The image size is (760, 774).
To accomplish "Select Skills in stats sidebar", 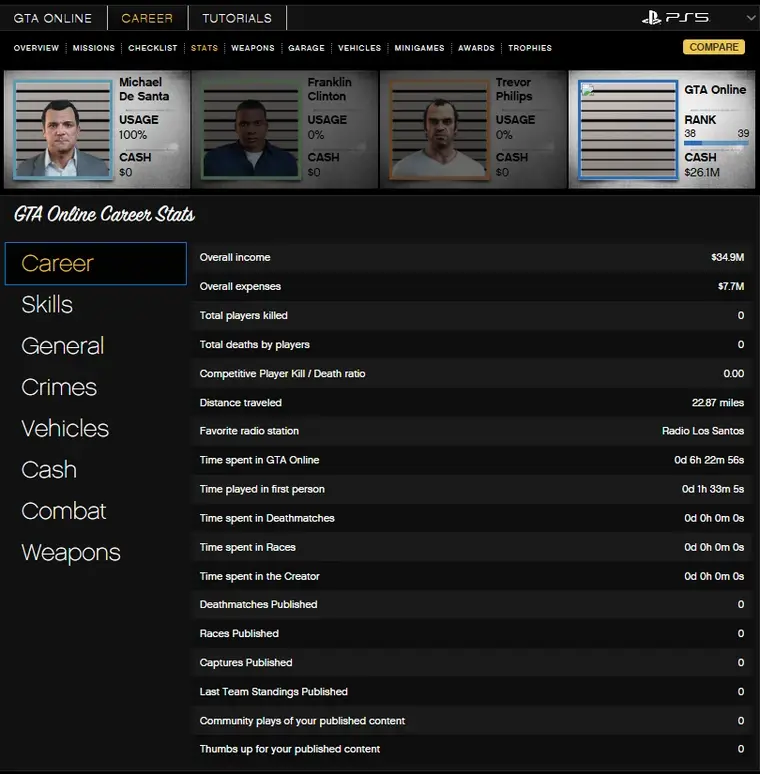I will coord(47,305).
